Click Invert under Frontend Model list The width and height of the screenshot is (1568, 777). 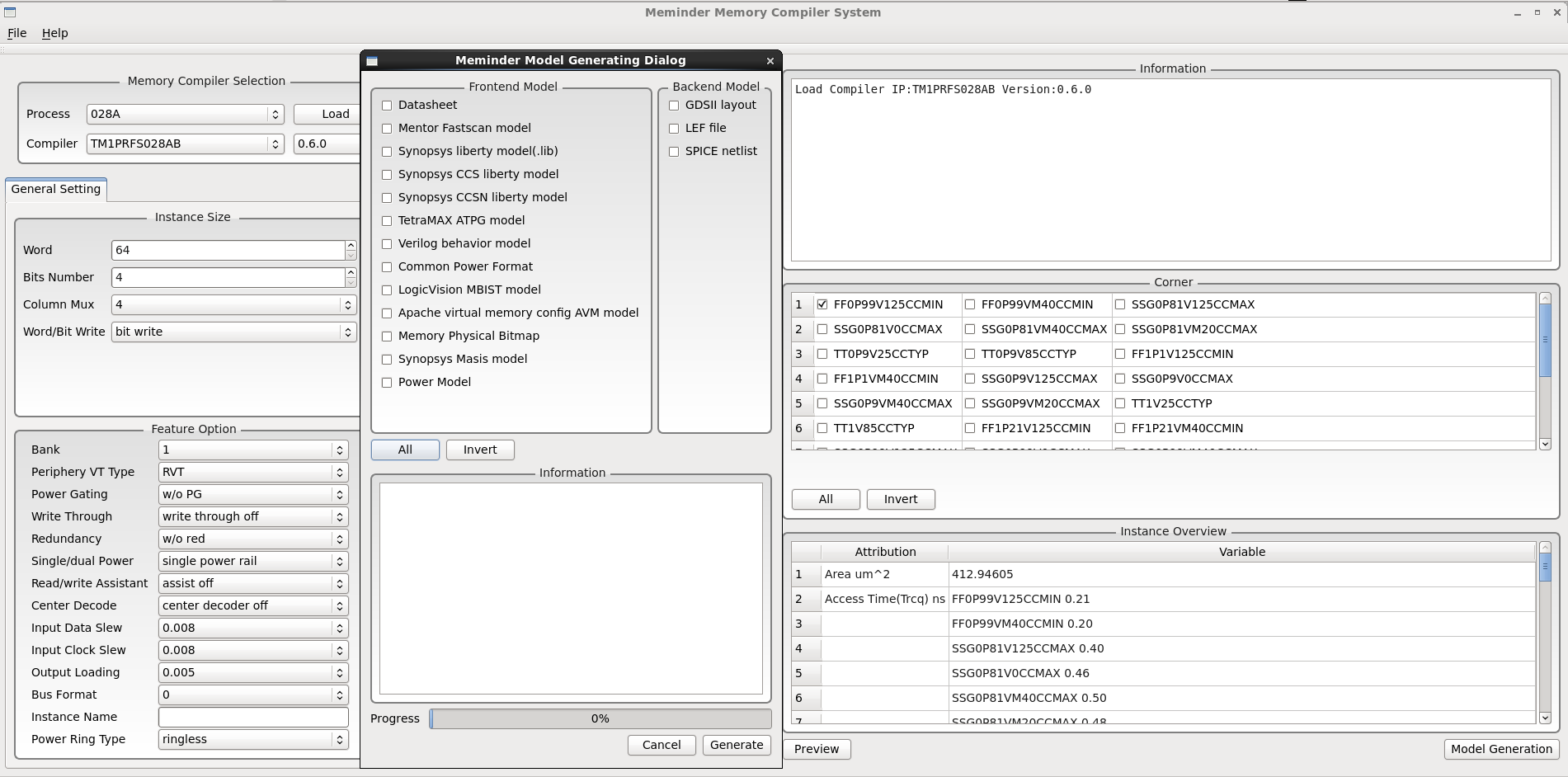[x=480, y=450]
